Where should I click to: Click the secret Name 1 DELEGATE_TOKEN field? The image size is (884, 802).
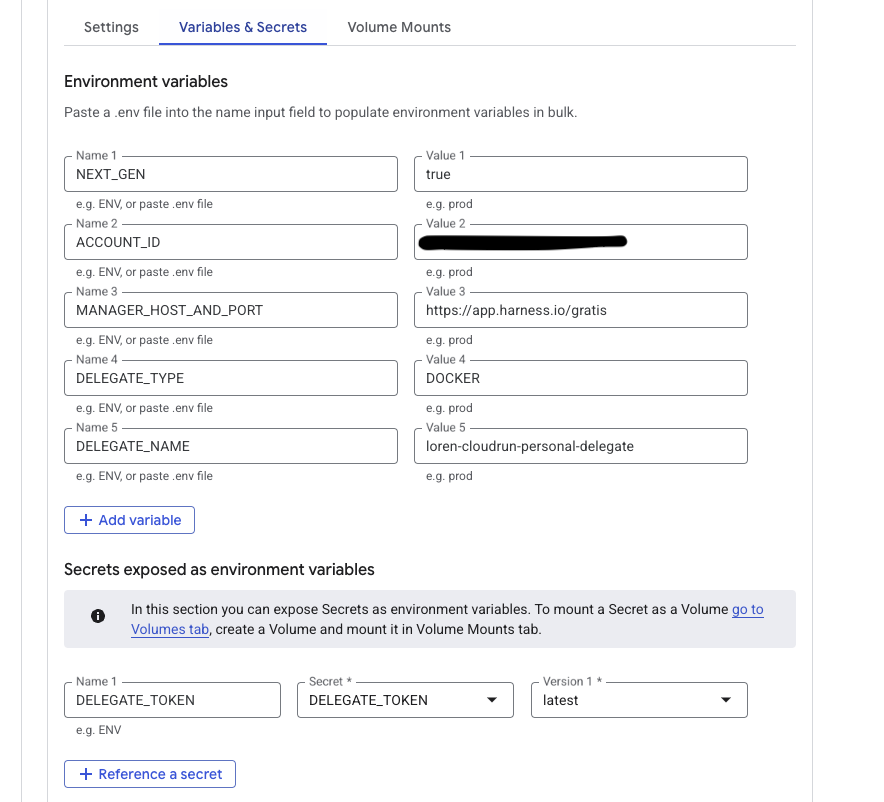coord(172,700)
